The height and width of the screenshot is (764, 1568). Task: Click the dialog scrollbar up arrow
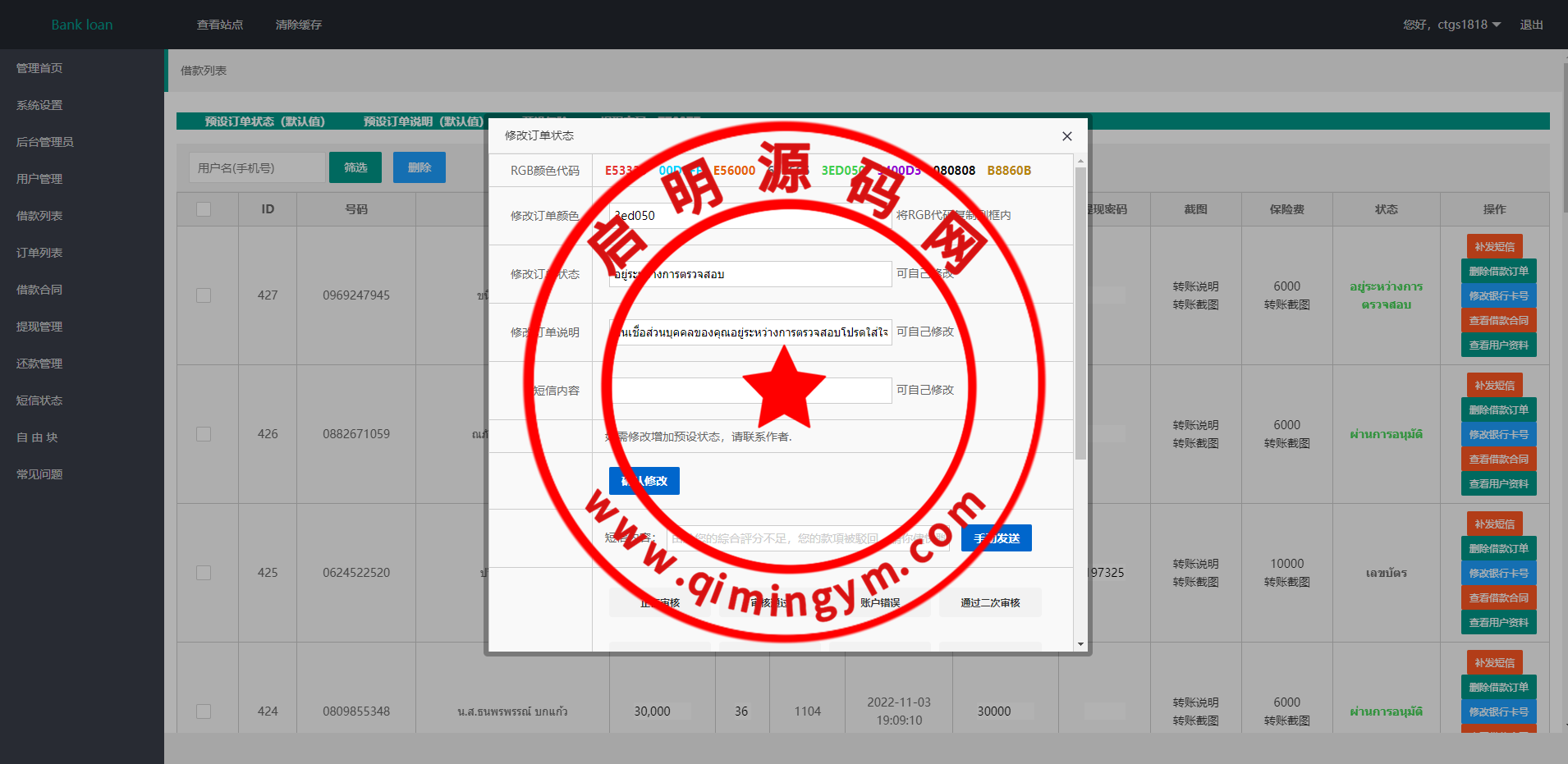(x=1080, y=162)
